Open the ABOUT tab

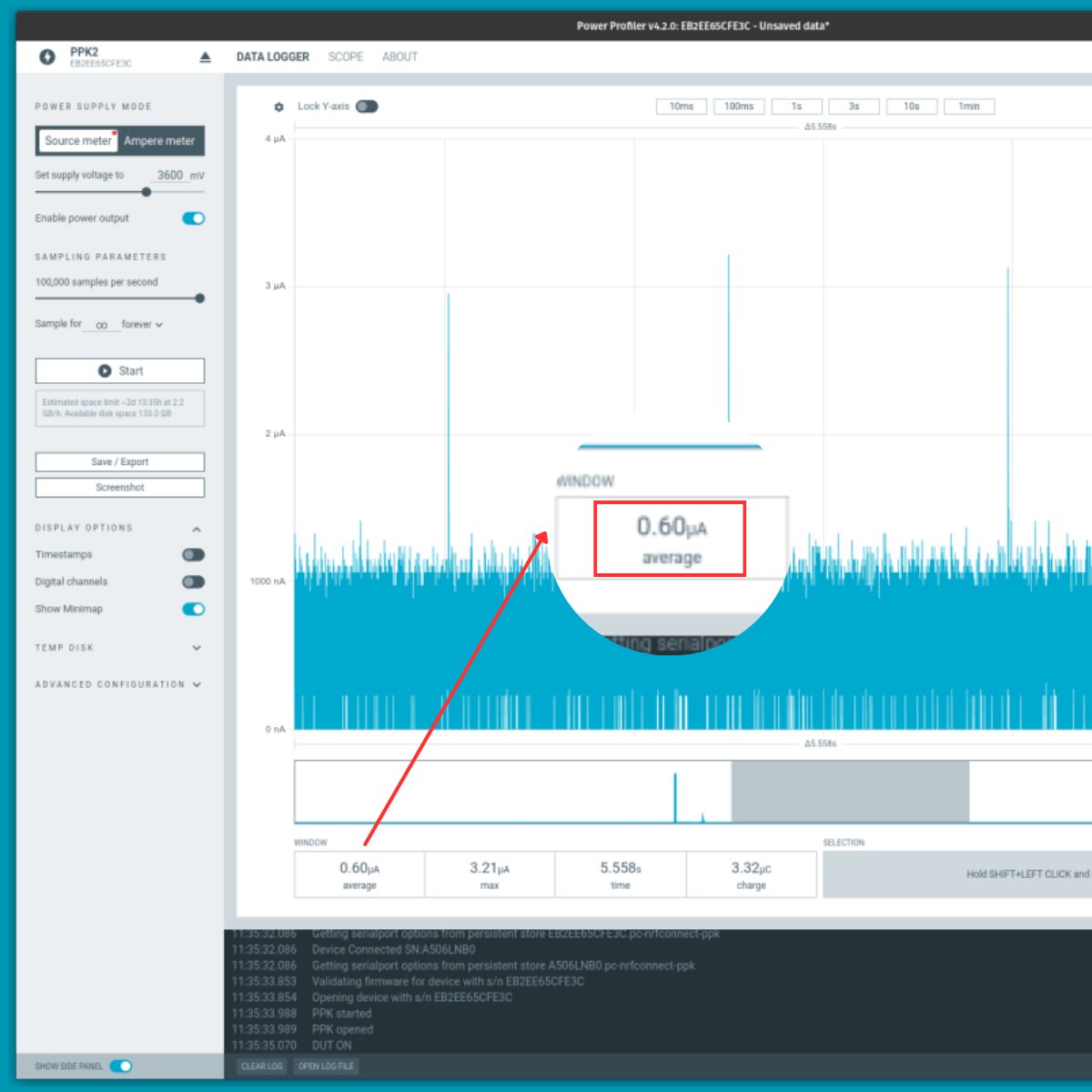[x=399, y=56]
